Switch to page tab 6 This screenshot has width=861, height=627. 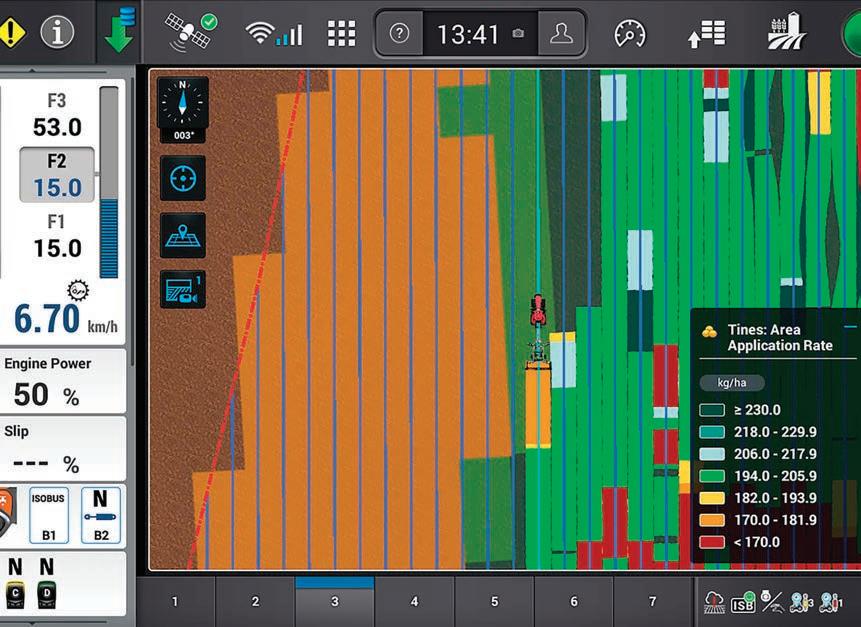(574, 602)
